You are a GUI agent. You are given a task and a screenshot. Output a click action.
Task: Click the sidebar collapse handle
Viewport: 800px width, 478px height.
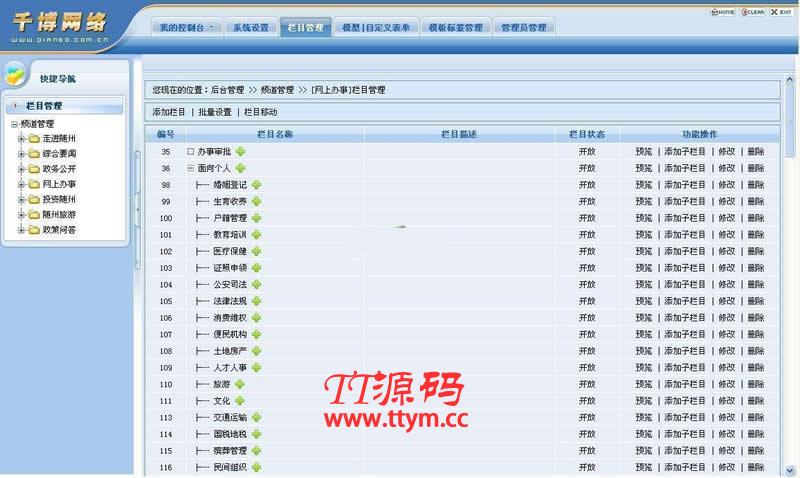click(137, 210)
